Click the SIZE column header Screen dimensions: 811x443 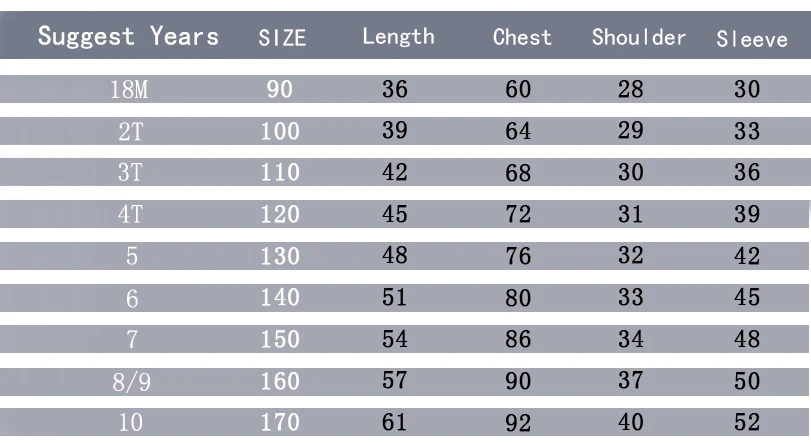tap(282, 38)
